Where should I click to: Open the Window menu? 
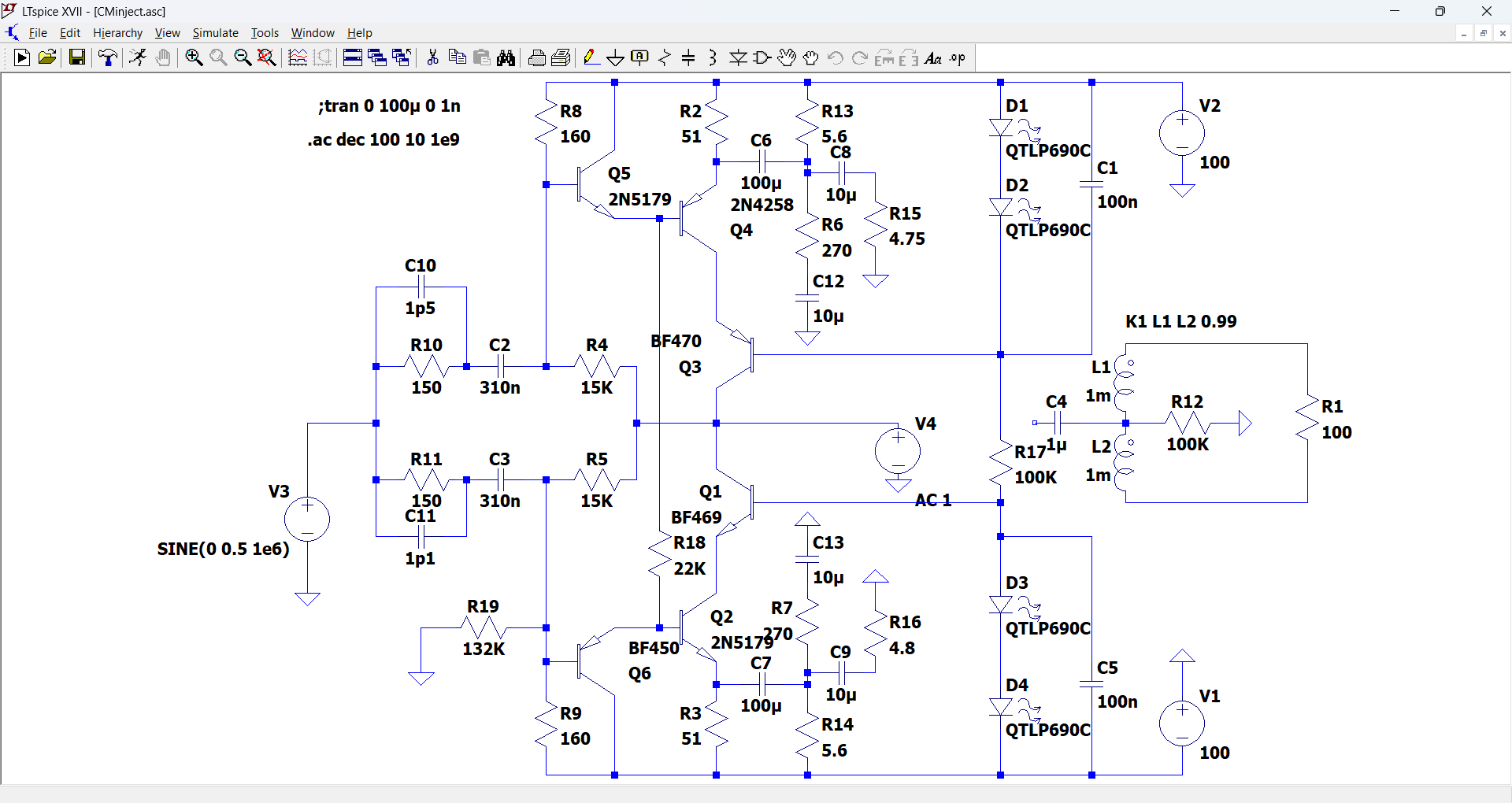coord(313,33)
